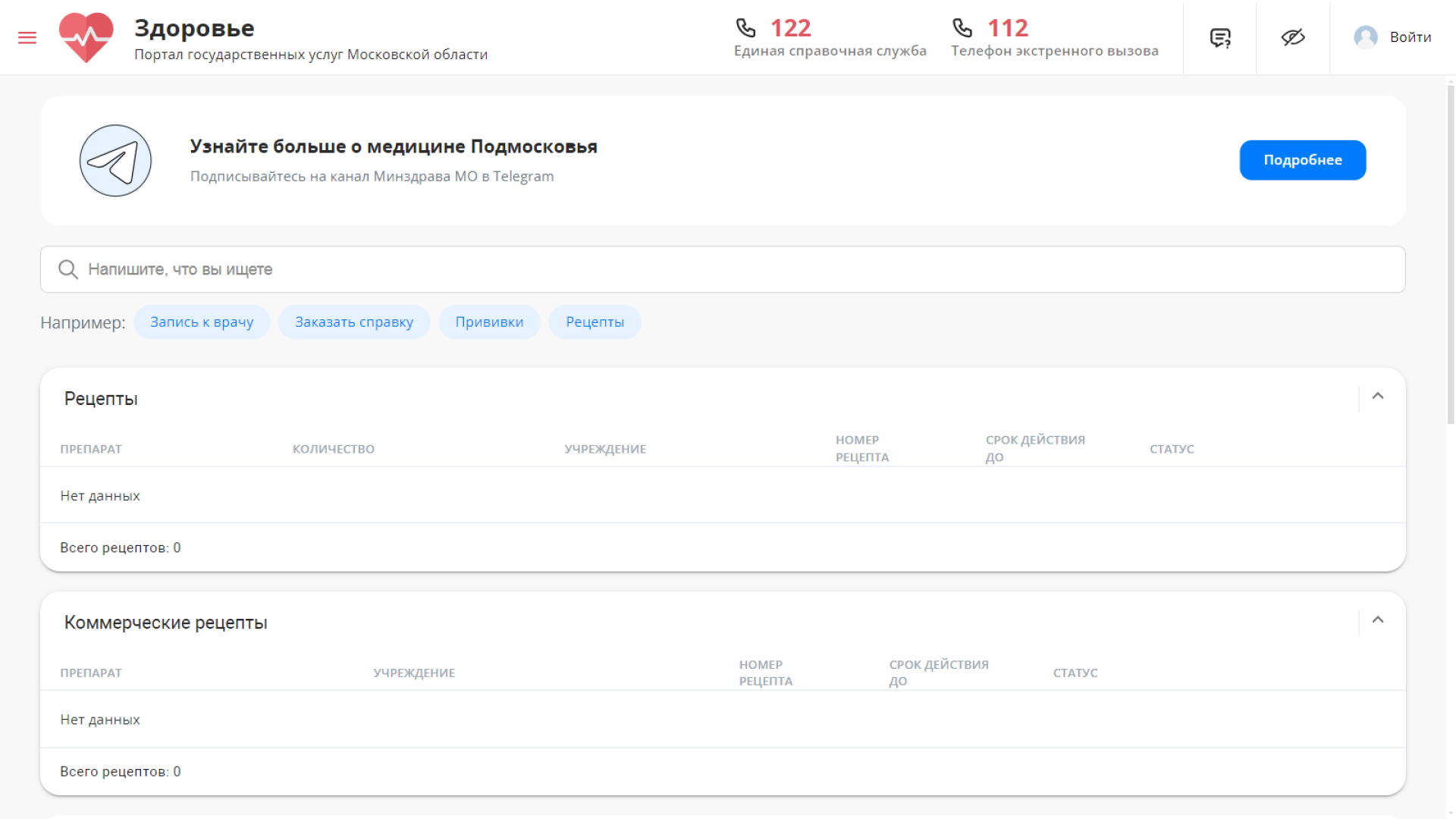The height and width of the screenshot is (819, 1456).
Task: Choose the Рецепты suggestion chip
Action: 595,322
